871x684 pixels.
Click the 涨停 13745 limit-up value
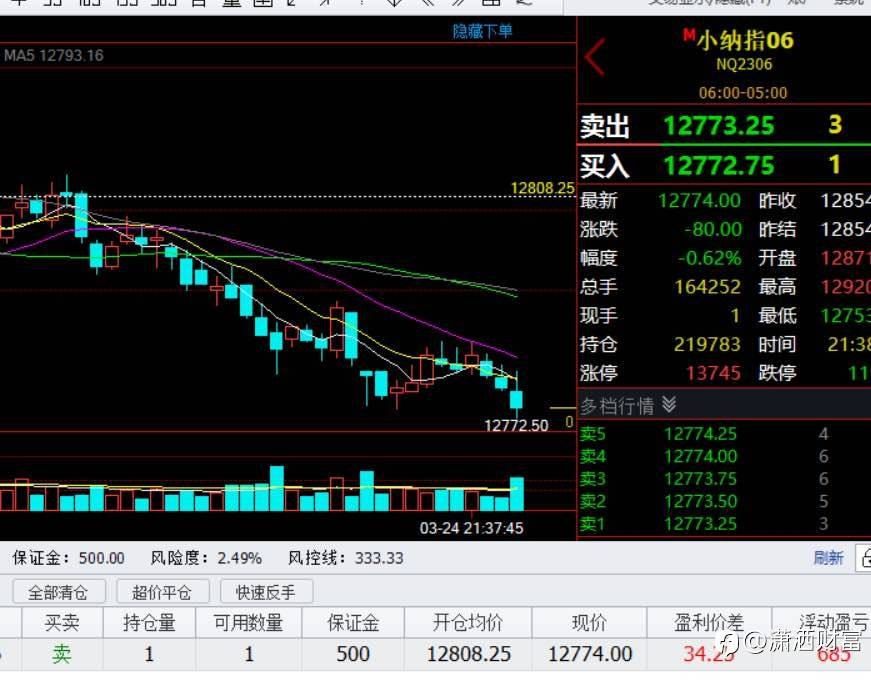[x=713, y=373]
